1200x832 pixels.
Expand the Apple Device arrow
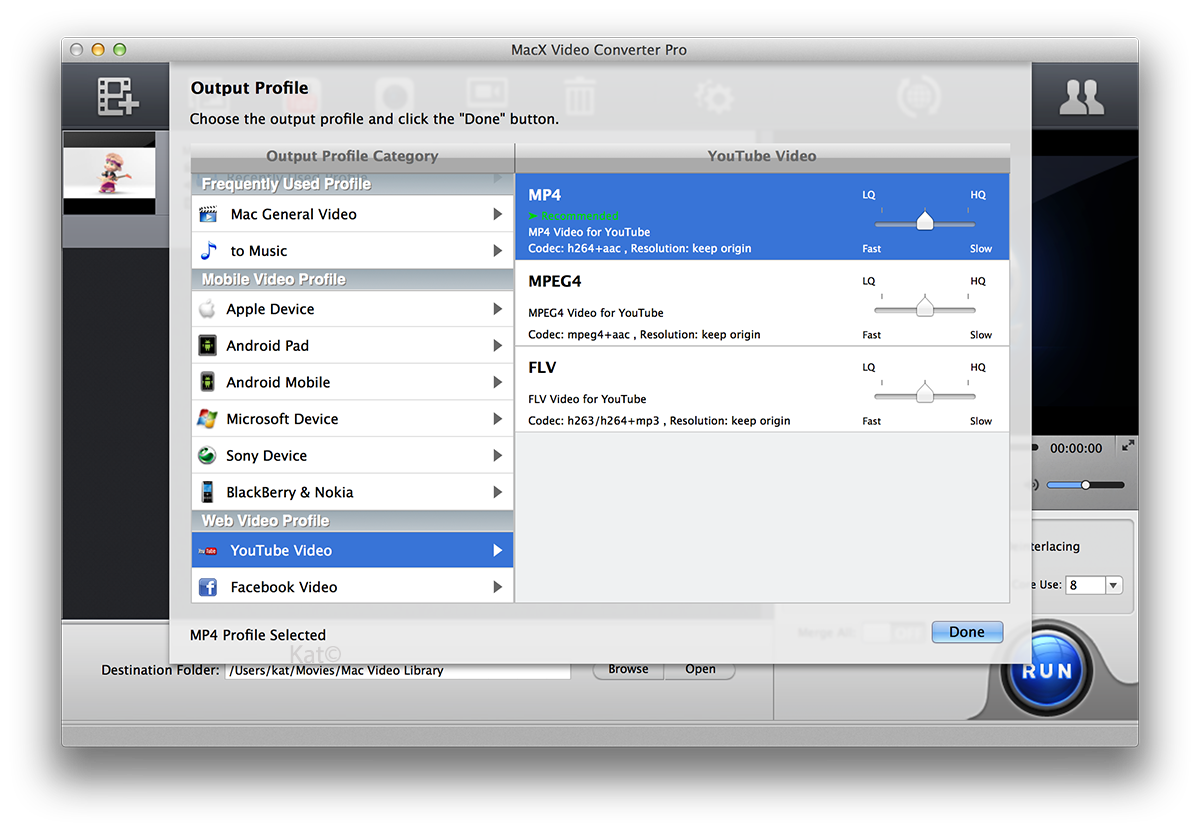pos(497,309)
